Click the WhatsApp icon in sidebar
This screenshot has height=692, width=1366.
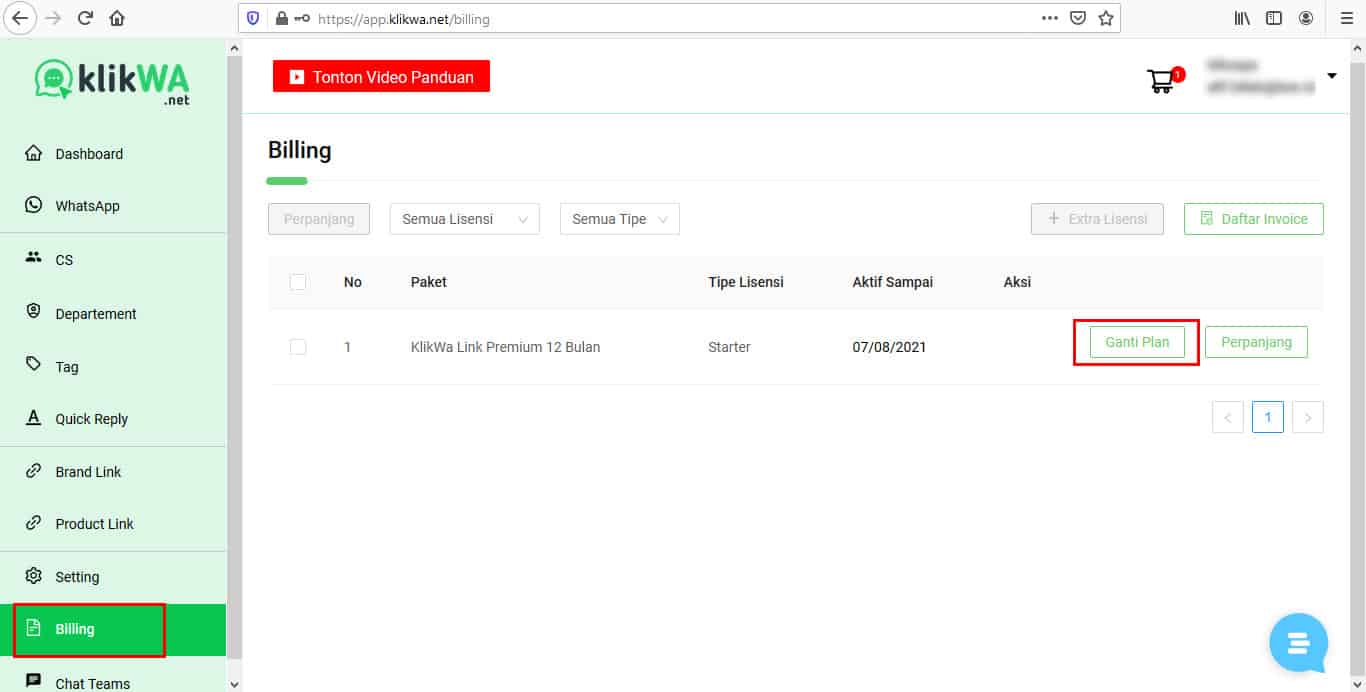[34, 205]
